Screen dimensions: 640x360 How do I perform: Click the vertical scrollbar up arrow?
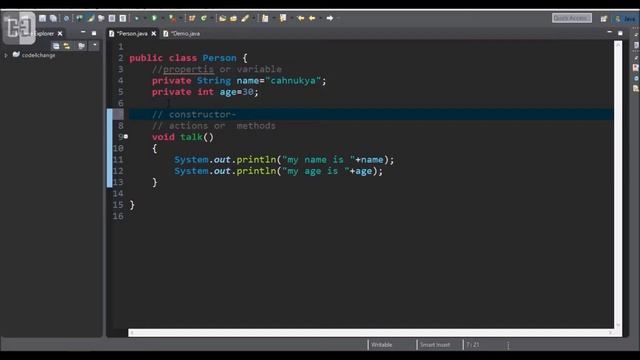click(x=618, y=43)
